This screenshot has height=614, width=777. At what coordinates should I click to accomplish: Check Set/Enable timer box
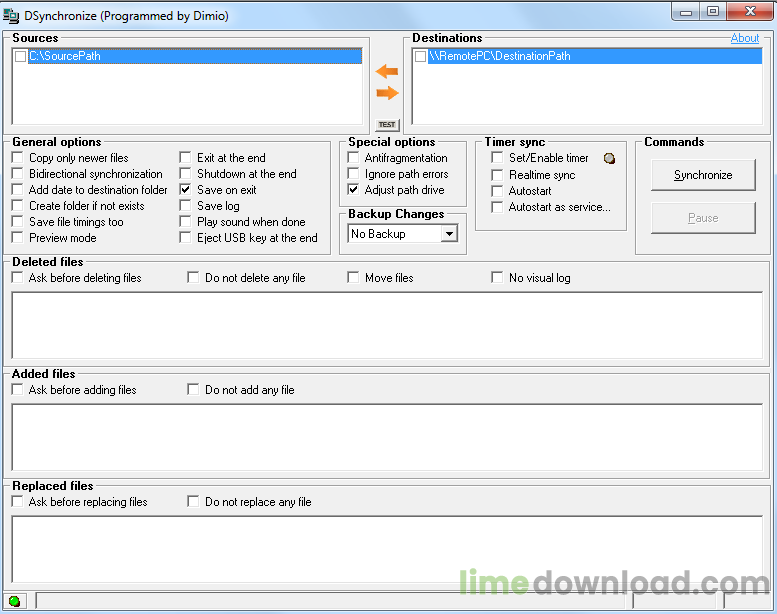point(497,158)
